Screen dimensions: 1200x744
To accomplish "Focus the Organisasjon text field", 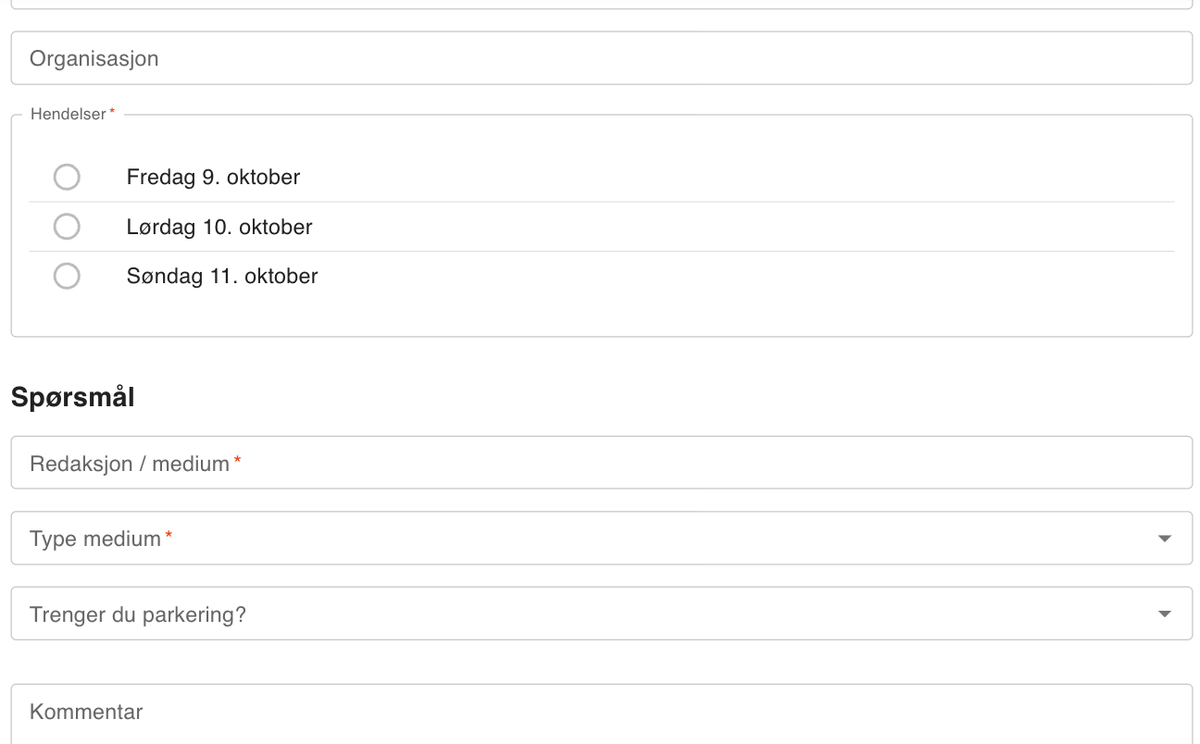I will click(x=601, y=58).
